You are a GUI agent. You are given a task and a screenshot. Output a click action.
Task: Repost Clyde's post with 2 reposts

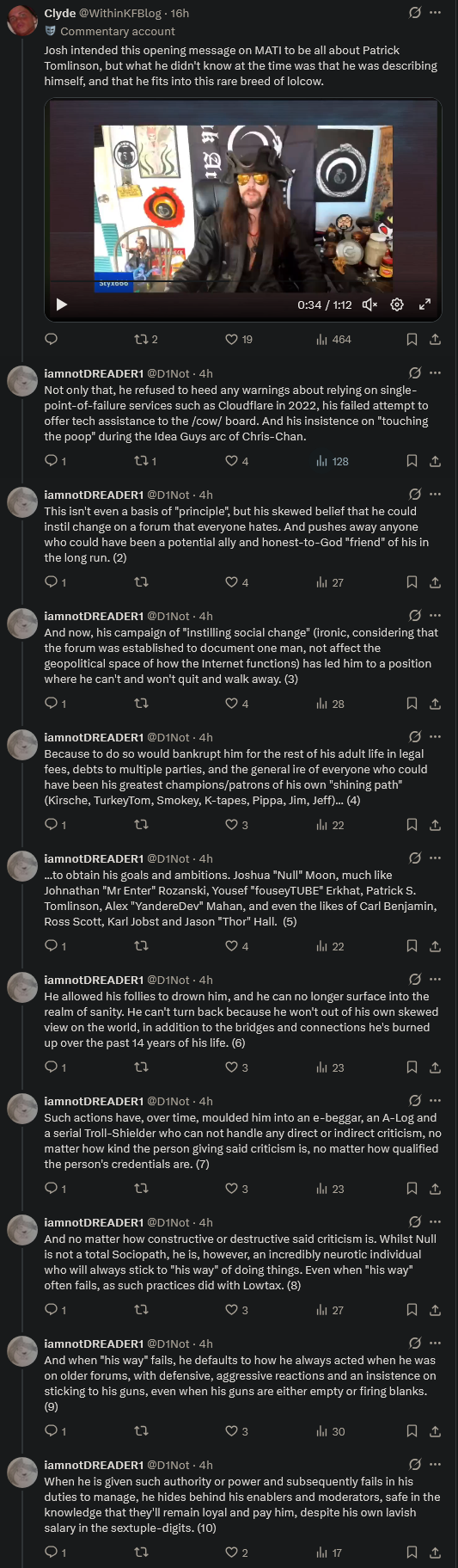pyautogui.click(x=146, y=340)
